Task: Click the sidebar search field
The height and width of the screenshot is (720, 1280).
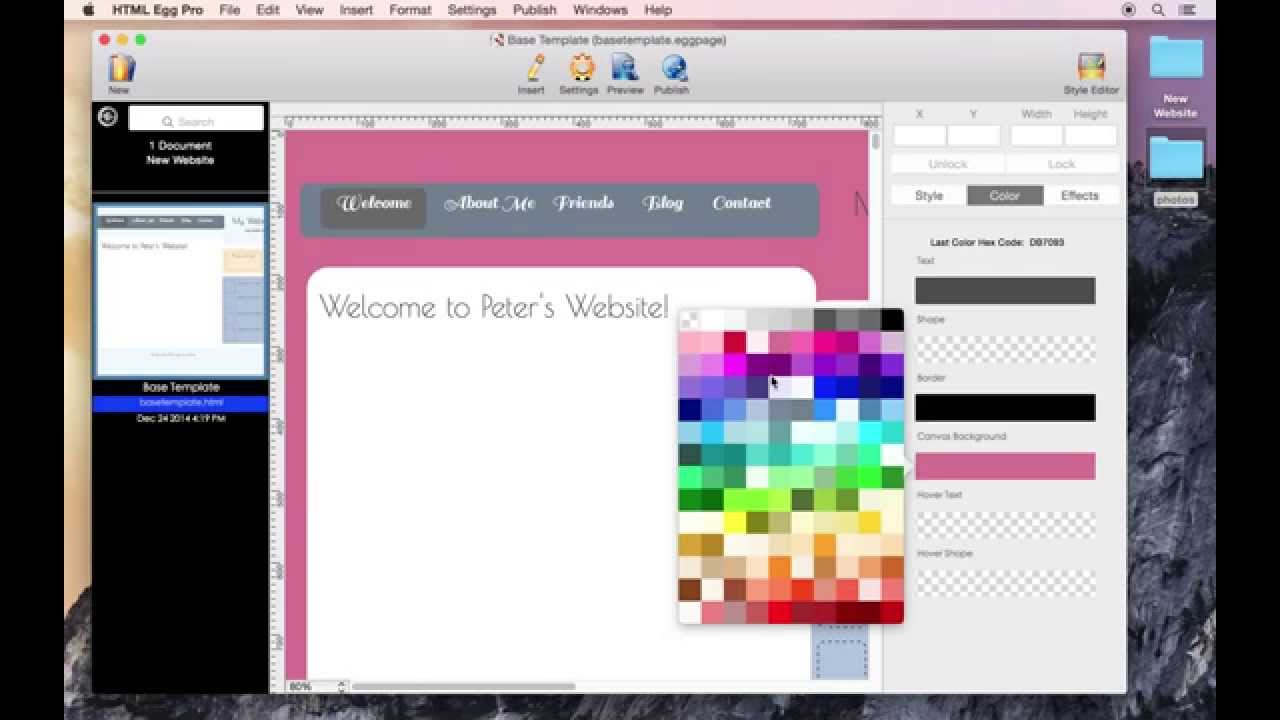Action: 196,120
